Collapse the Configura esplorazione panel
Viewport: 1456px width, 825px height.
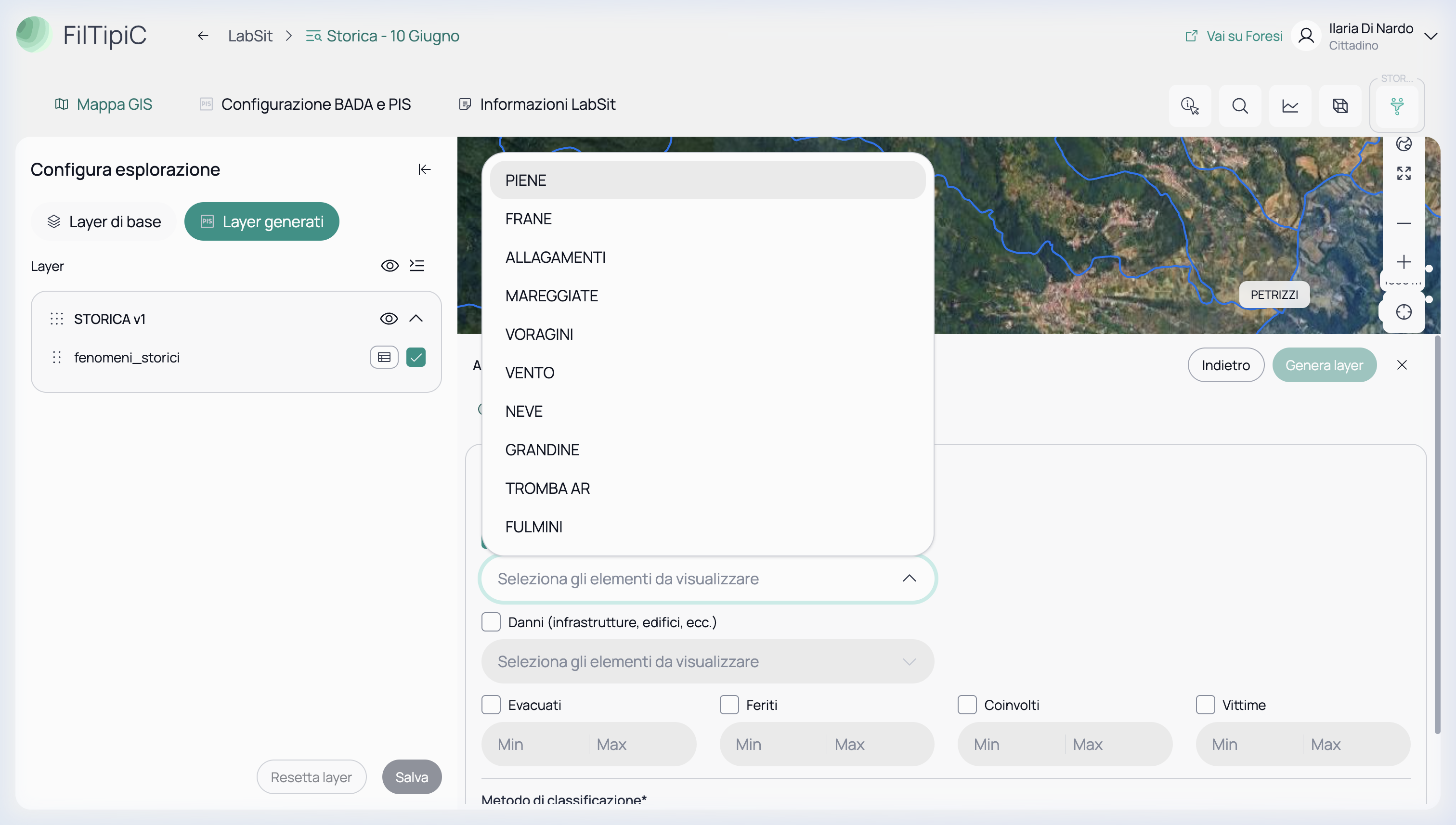[x=425, y=169]
